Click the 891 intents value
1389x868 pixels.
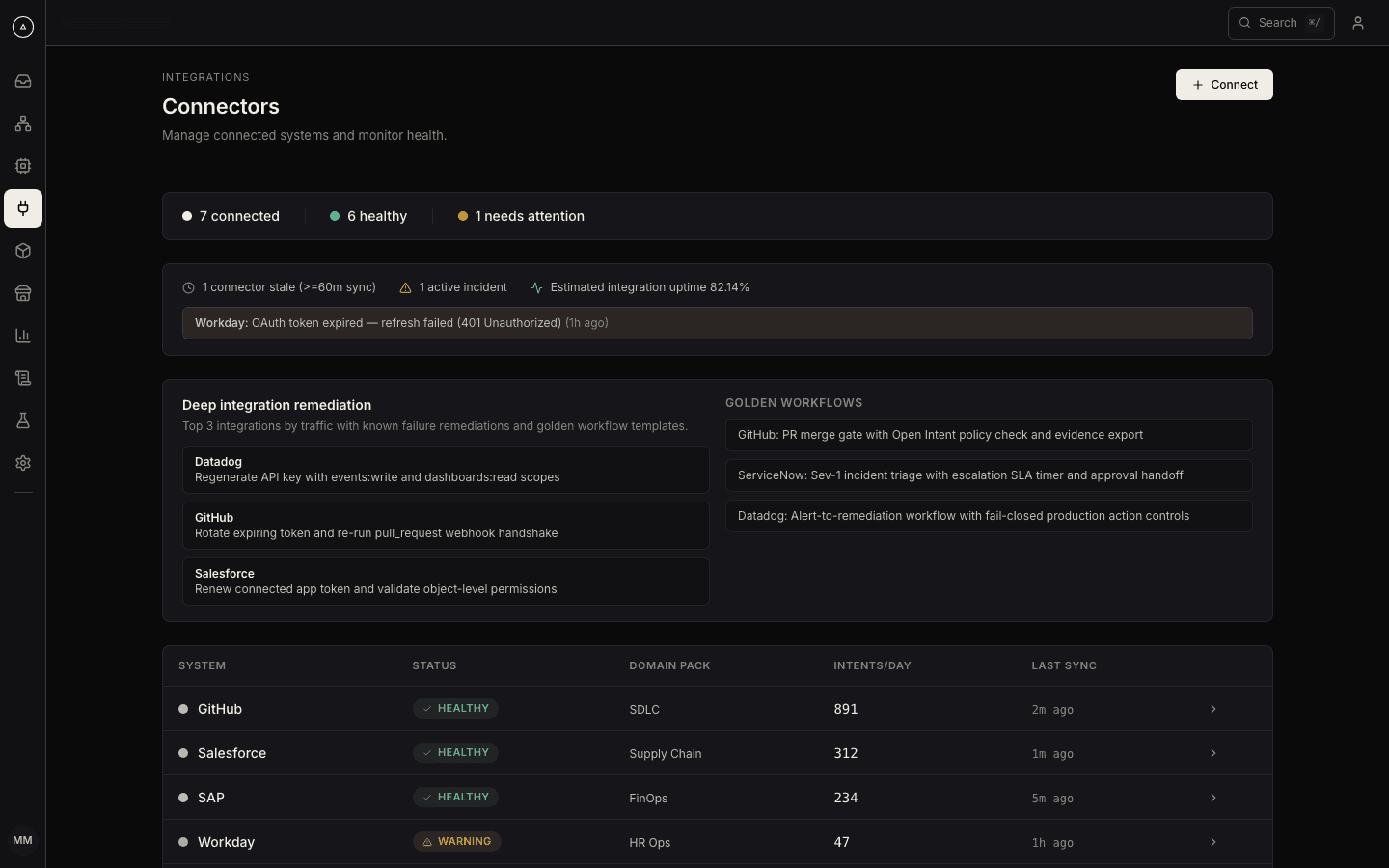click(x=846, y=709)
